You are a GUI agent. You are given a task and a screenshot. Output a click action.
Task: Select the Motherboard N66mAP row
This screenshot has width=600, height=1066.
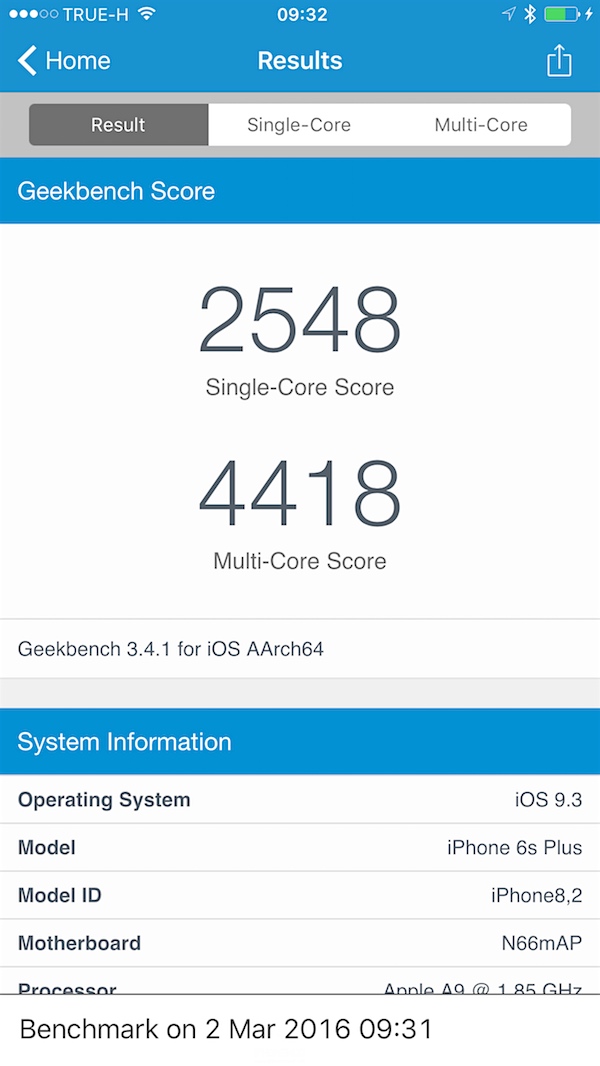tap(300, 943)
